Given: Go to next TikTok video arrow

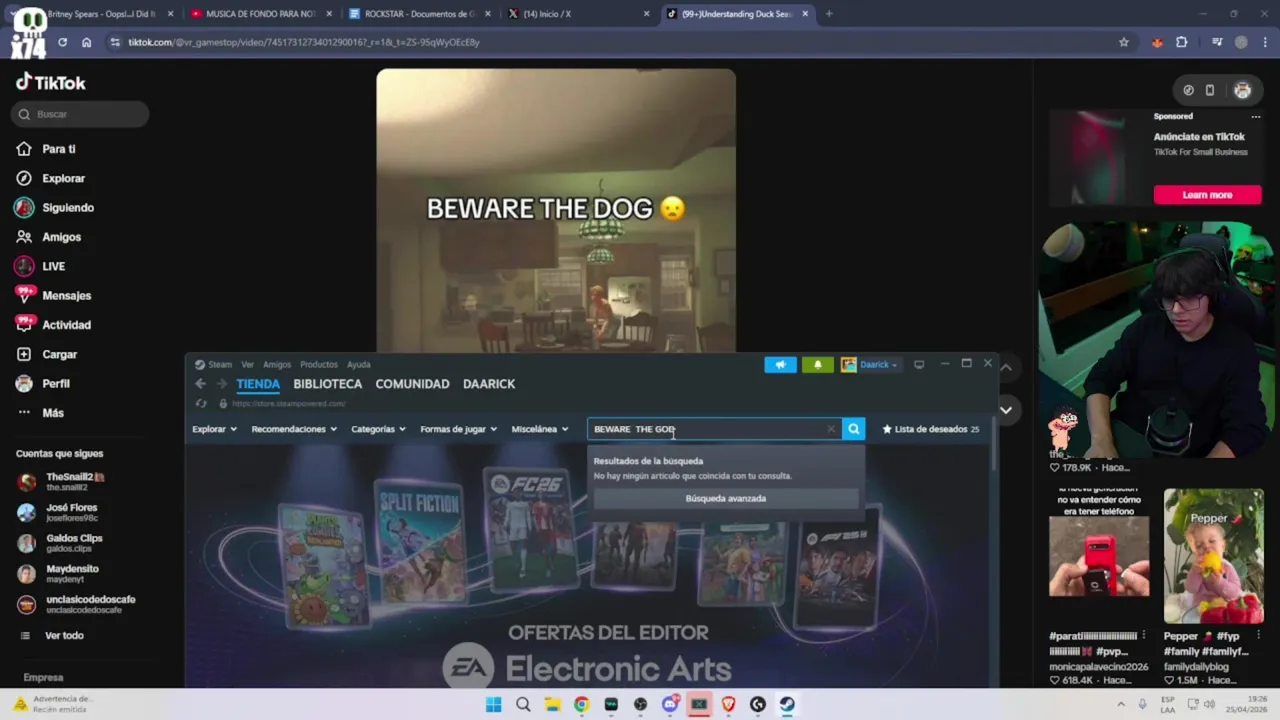Looking at the screenshot, I should (1006, 409).
